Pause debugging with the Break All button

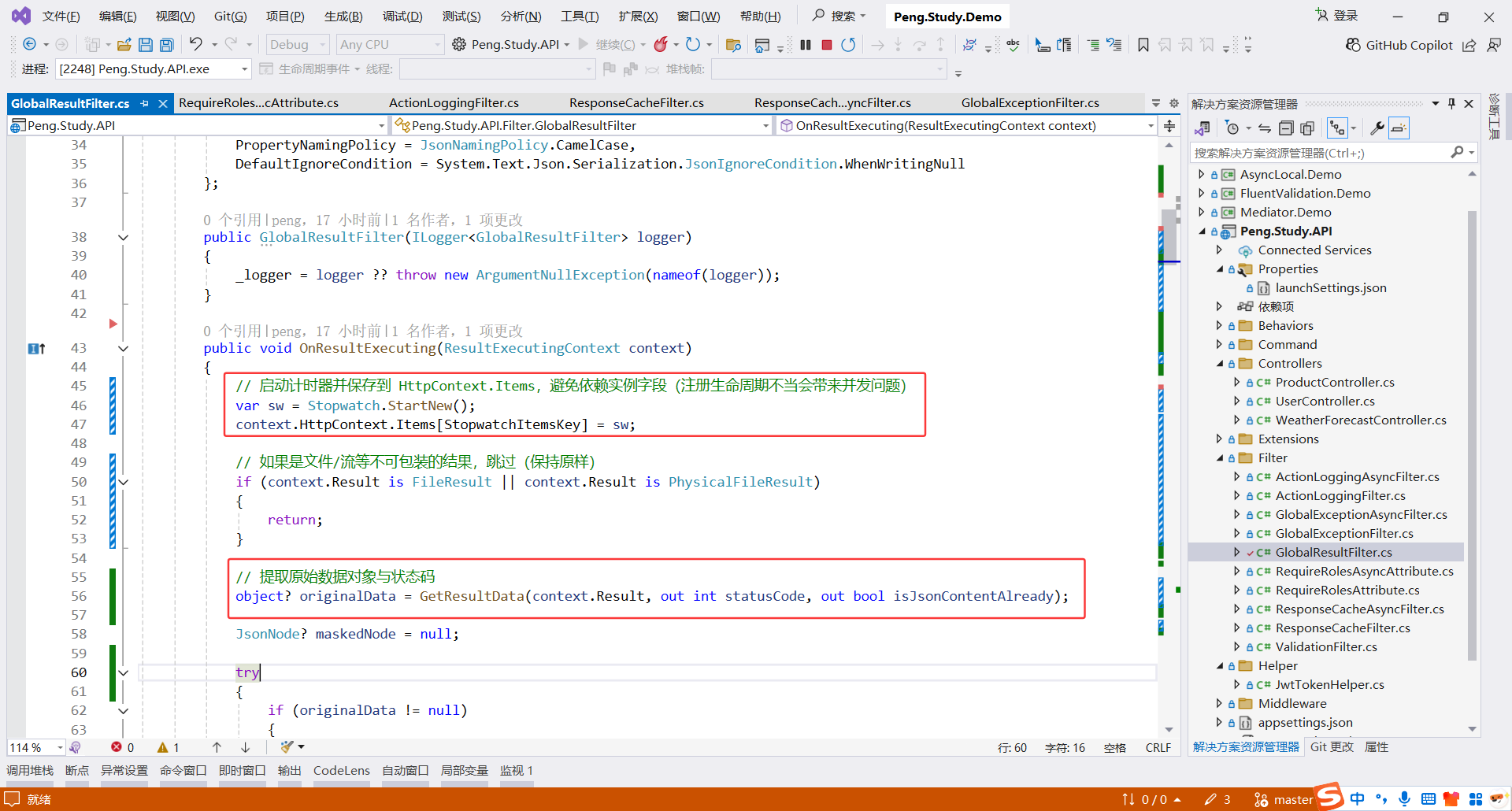click(x=806, y=45)
